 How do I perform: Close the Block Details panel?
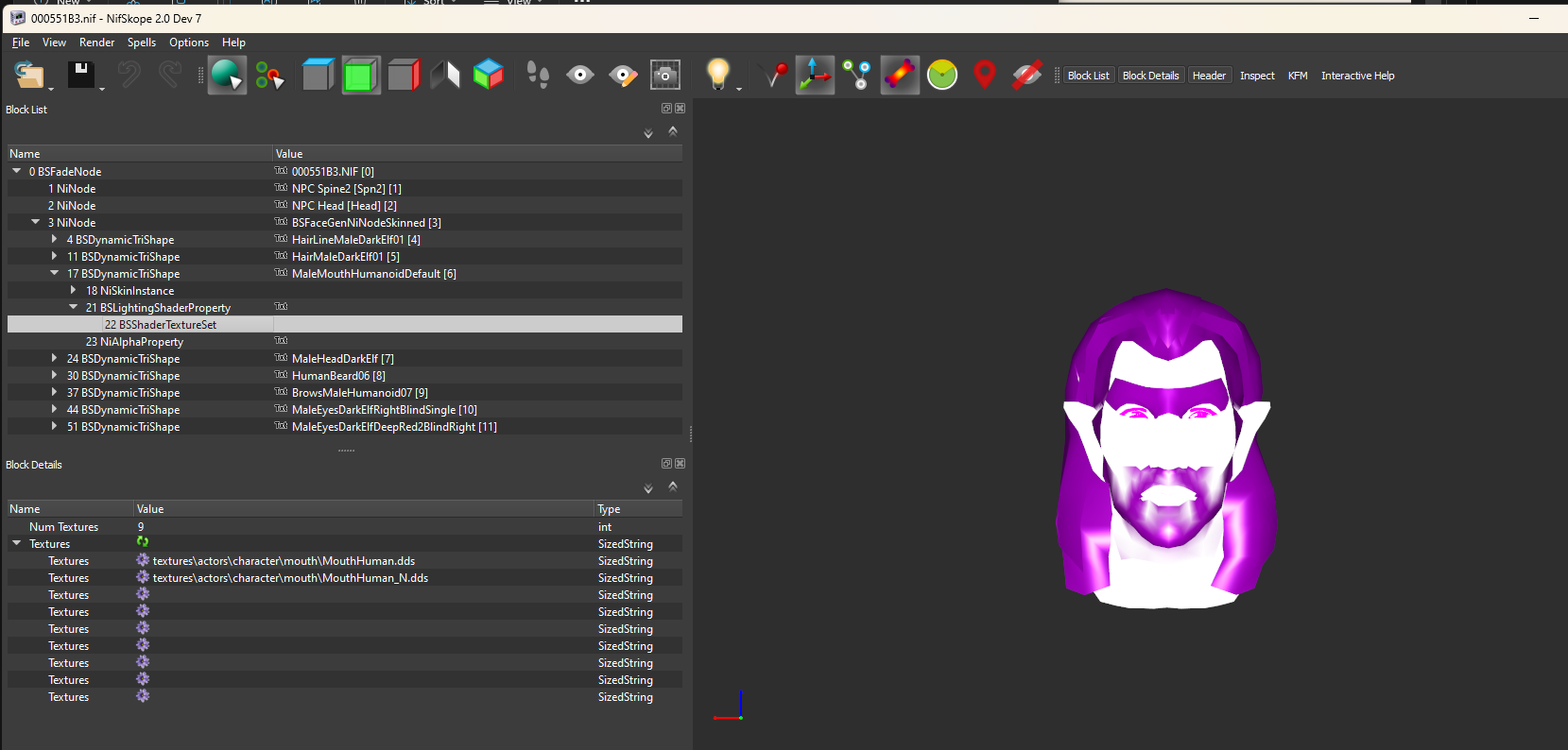coord(681,464)
